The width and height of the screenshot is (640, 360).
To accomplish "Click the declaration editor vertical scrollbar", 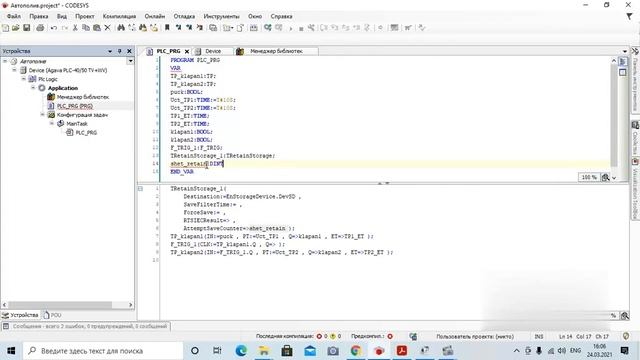I will pos(613,115).
